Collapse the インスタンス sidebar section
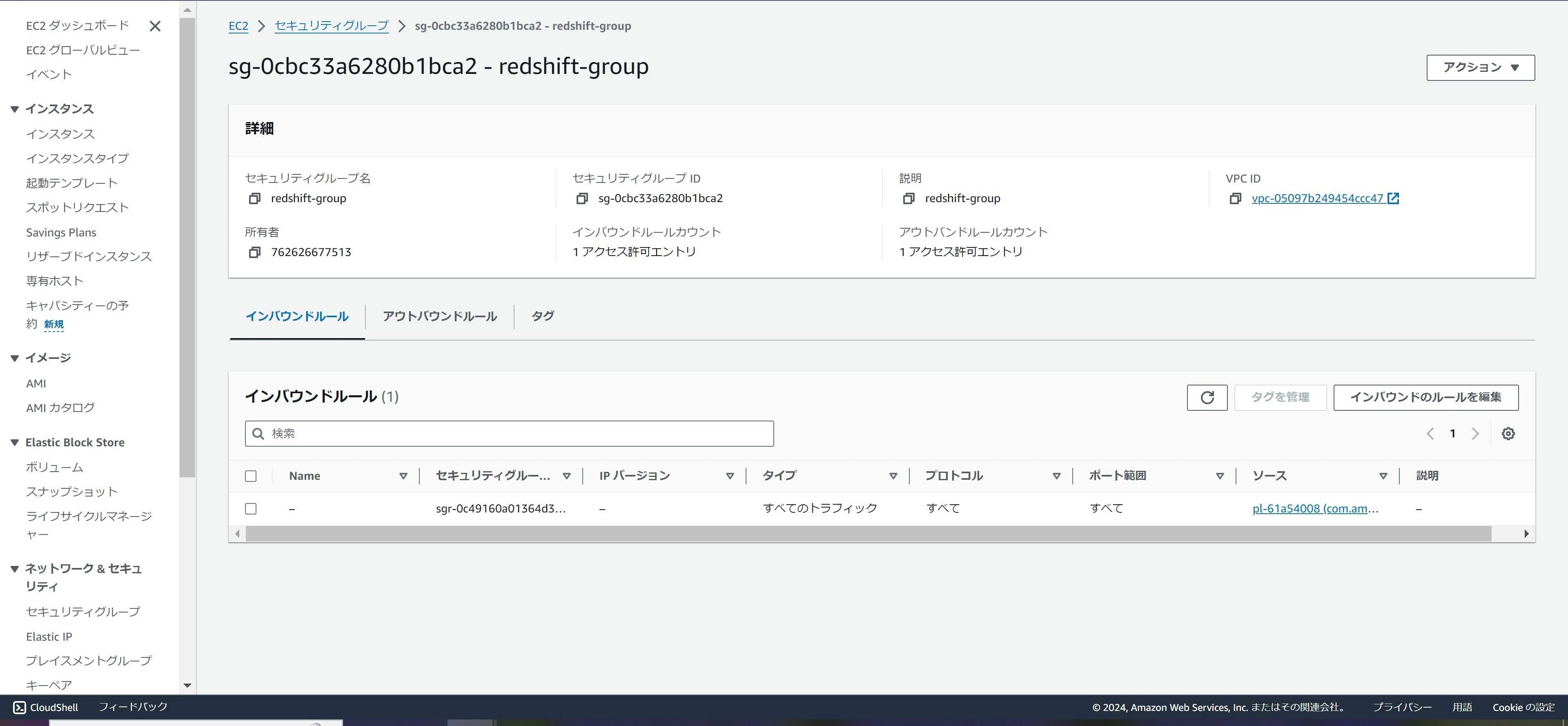The height and width of the screenshot is (726, 1568). click(15, 109)
